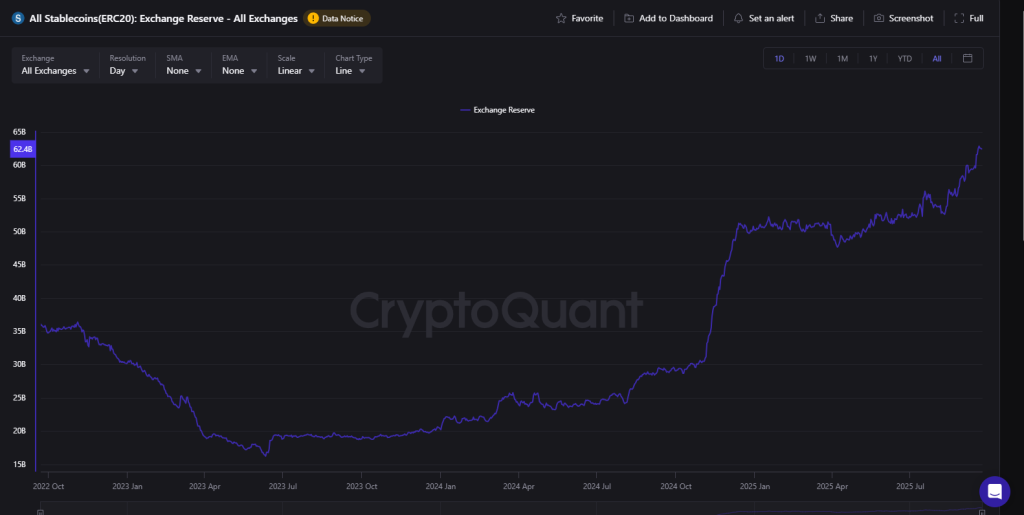Toggle Exchange Reserve legend series
Viewport: 1024px width, 515px height.
pos(497,110)
